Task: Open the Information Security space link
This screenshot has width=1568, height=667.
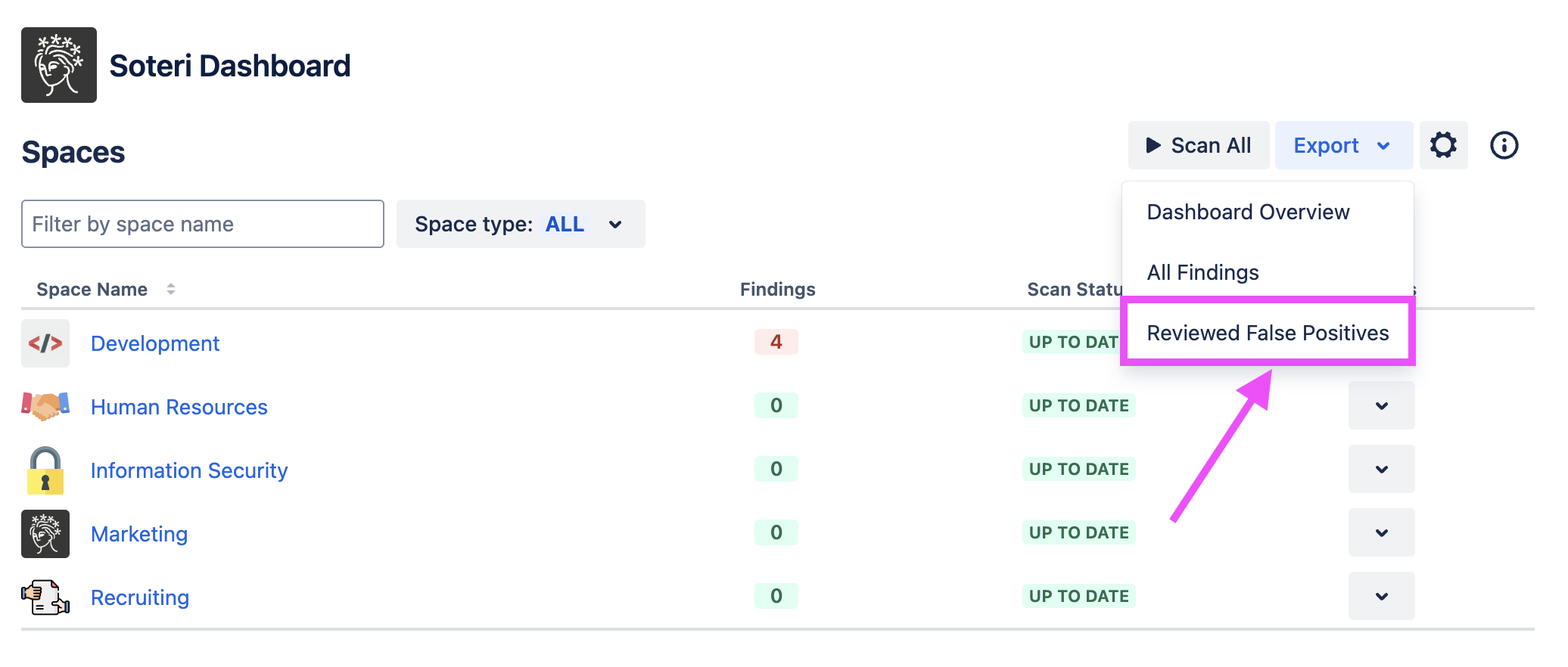Action: (x=189, y=470)
